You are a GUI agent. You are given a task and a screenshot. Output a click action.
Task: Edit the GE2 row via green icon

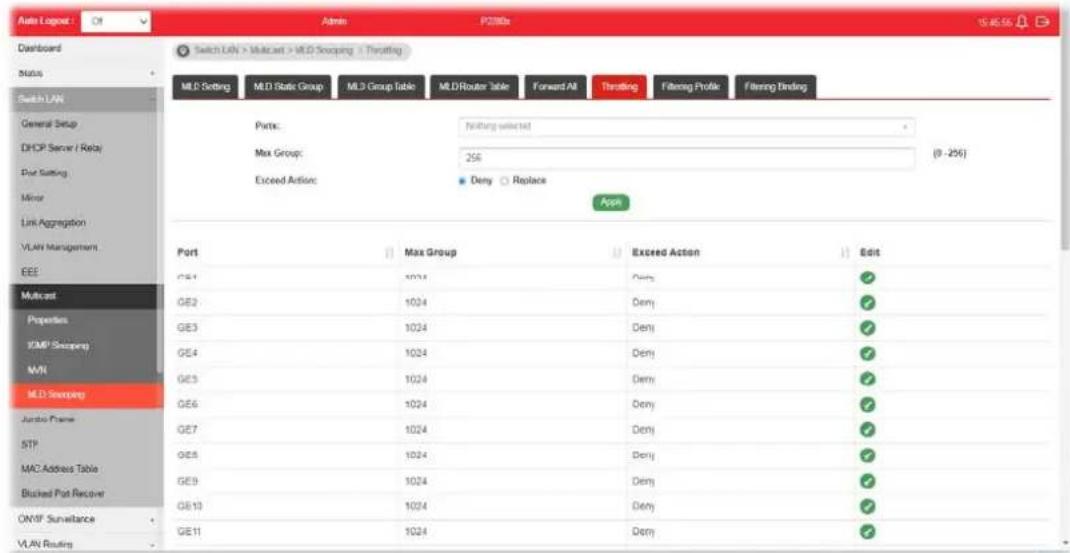click(x=867, y=302)
